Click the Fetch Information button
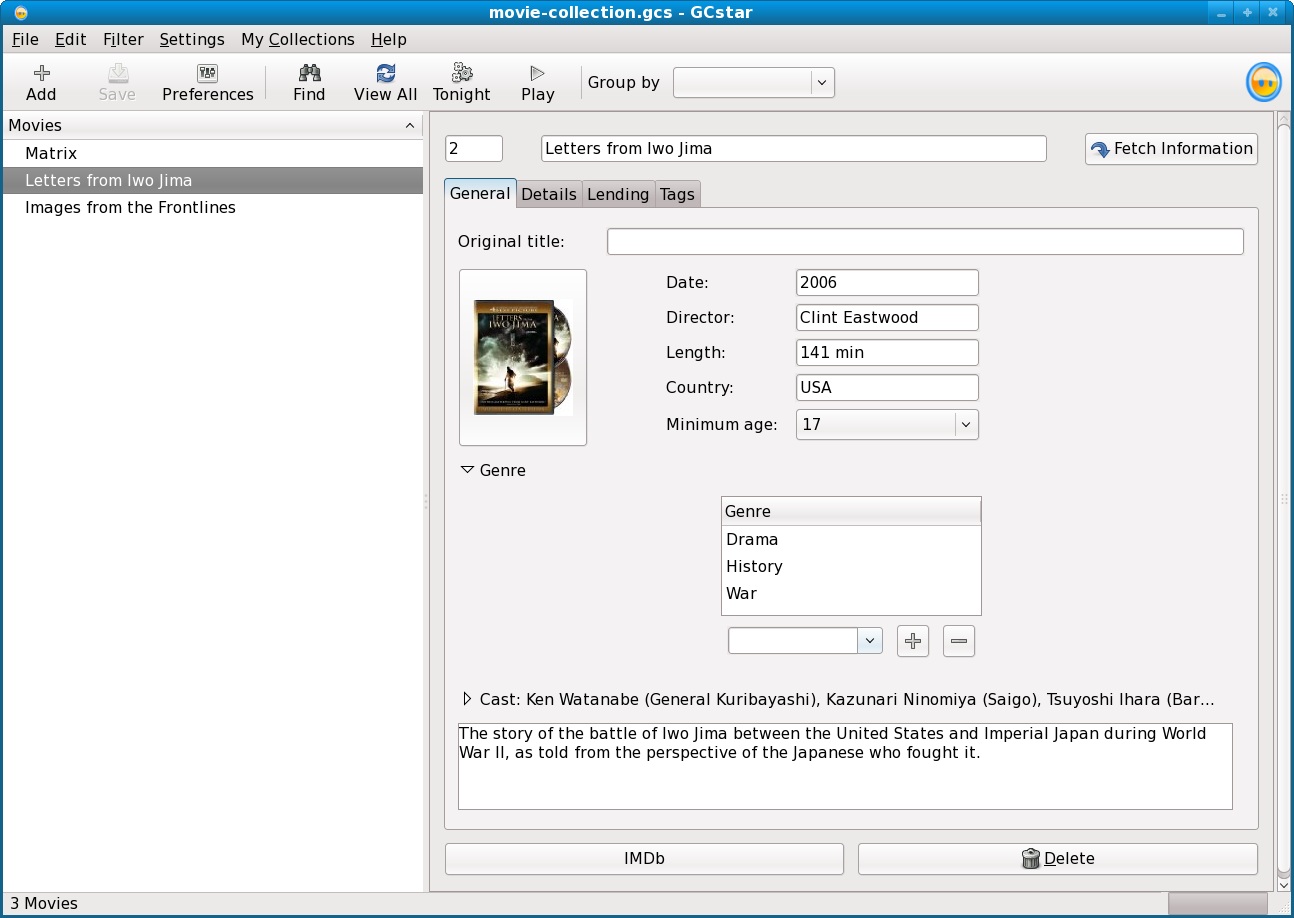This screenshot has width=1294, height=918. 1171,149
